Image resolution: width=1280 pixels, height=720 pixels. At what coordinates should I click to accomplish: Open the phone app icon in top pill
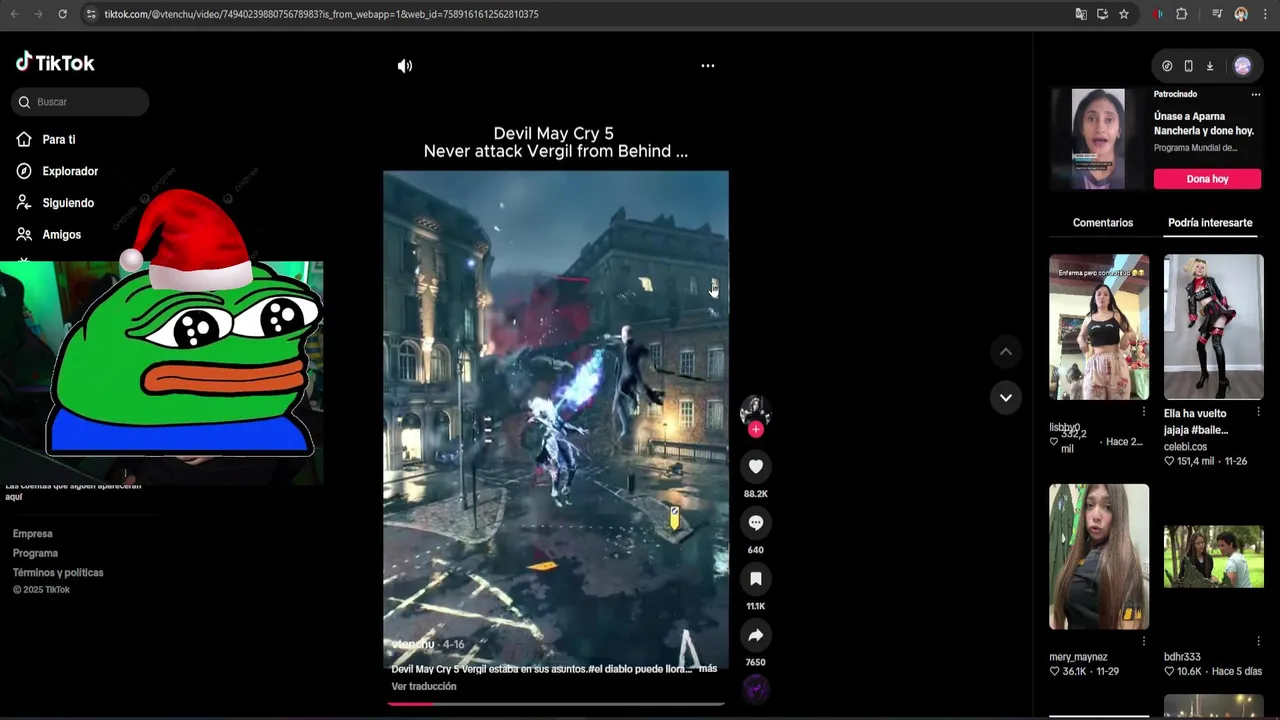tap(1188, 66)
